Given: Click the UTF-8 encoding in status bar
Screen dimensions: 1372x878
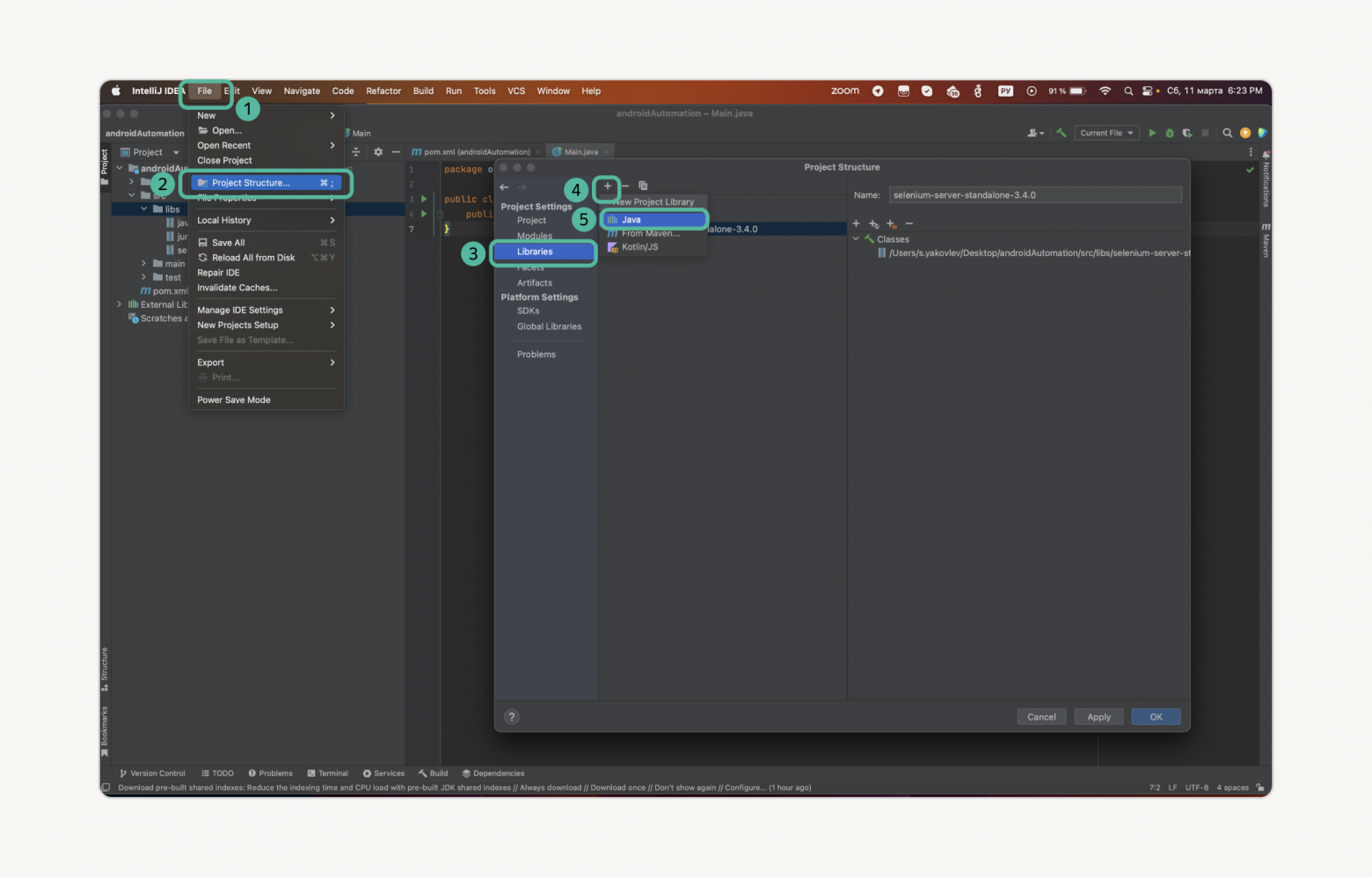Looking at the screenshot, I should click(1197, 787).
